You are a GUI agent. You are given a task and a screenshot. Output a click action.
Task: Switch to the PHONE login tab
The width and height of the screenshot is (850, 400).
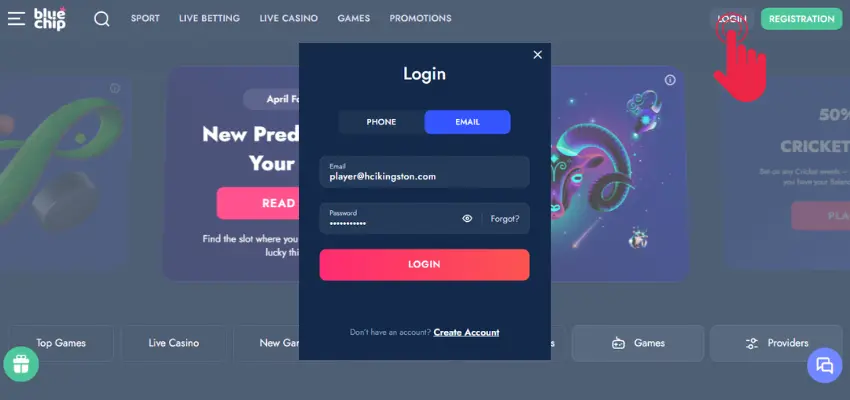tap(381, 122)
